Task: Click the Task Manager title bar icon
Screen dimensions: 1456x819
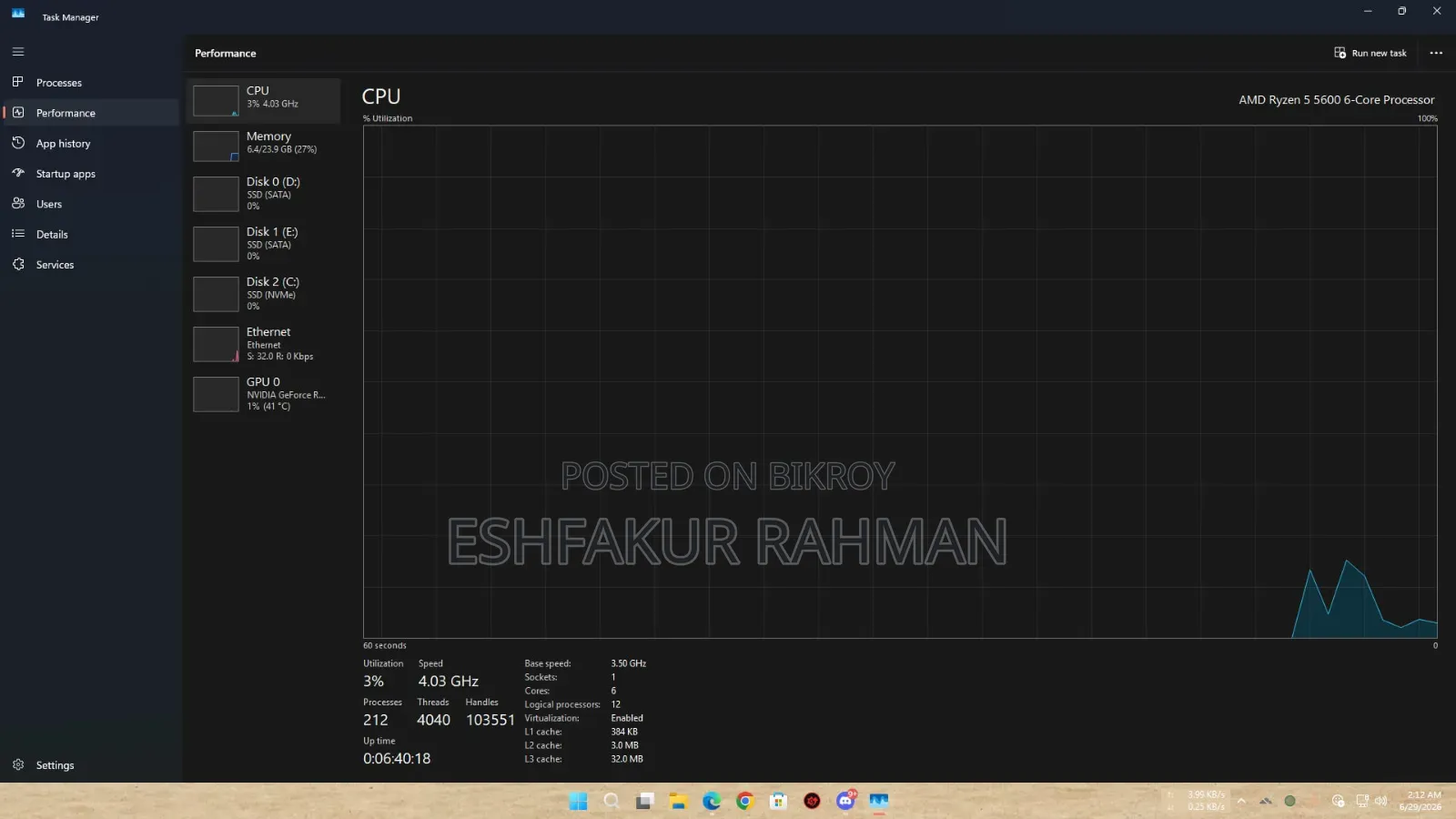Action: tap(18, 15)
